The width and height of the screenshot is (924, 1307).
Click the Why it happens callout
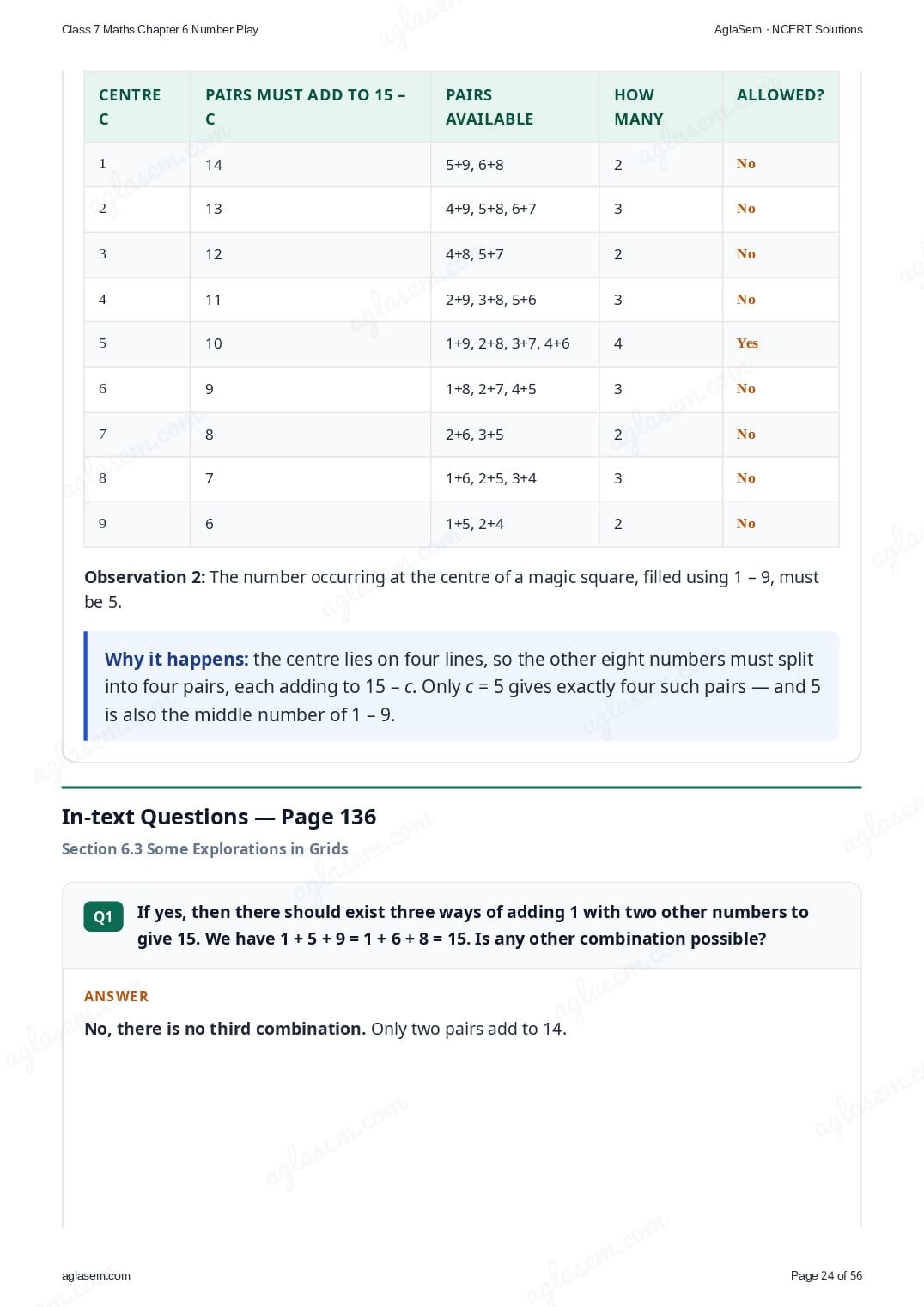click(462, 686)
